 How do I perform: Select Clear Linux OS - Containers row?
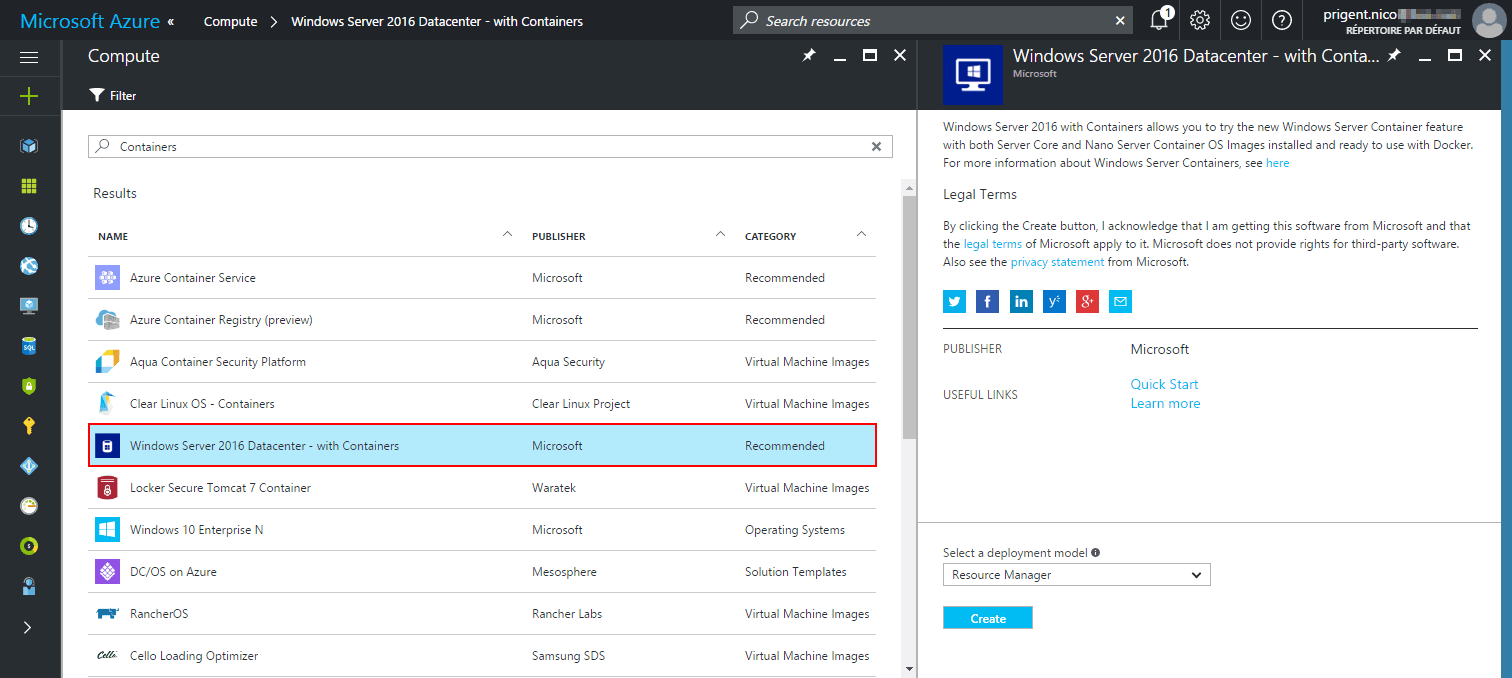tap(482, 403)
